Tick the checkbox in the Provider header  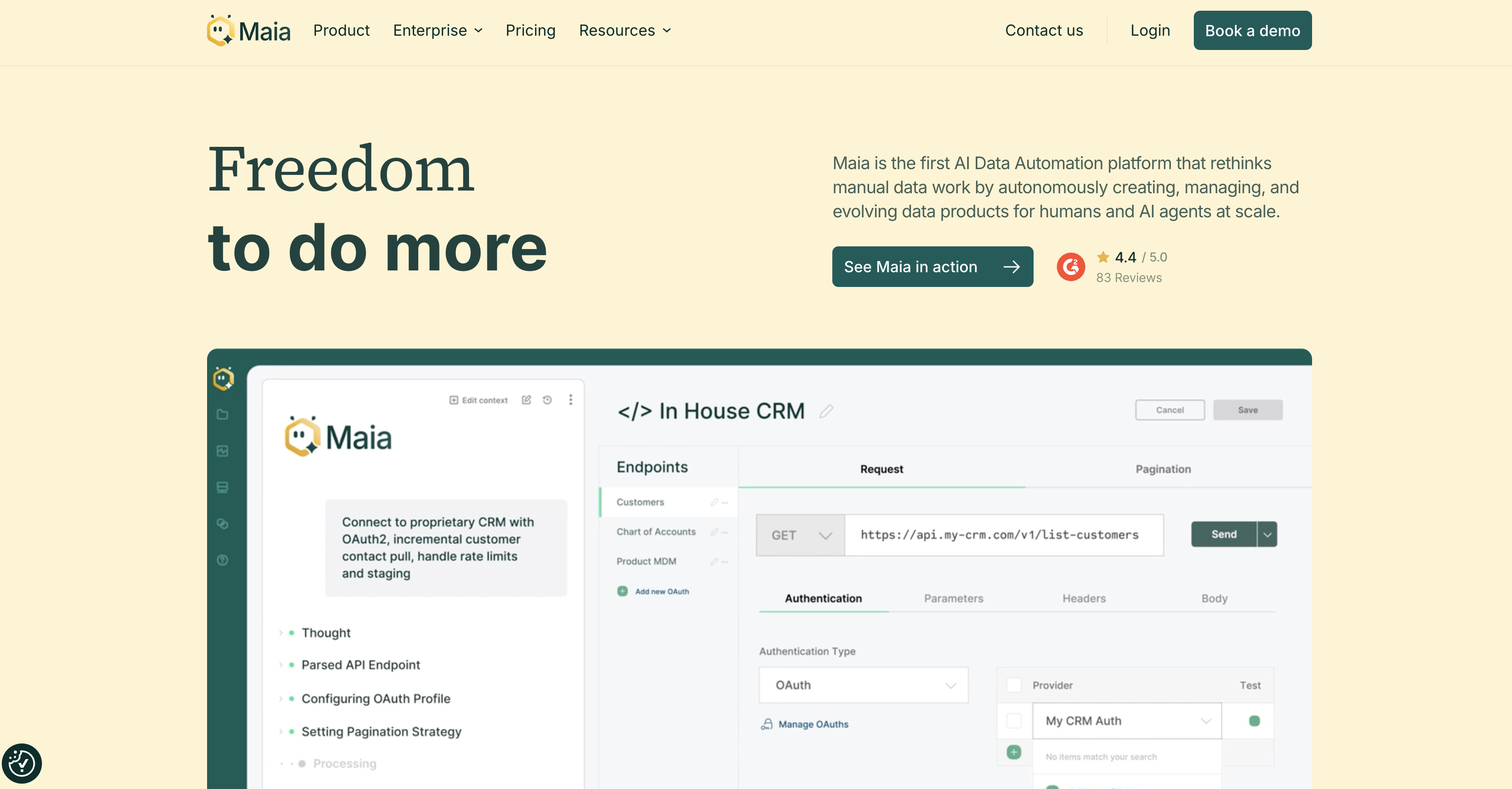pos(1014,685)
